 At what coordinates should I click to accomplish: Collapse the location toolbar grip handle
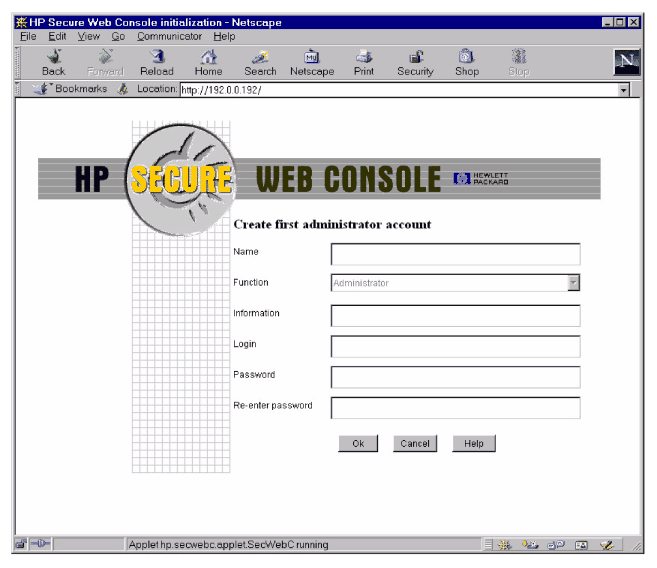pos(17,89)
